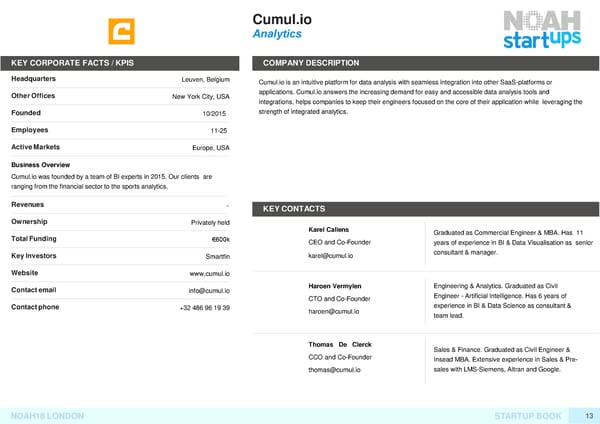
Task: Click the haroen@cumul.io email address
Action: (x=336, y=312)
